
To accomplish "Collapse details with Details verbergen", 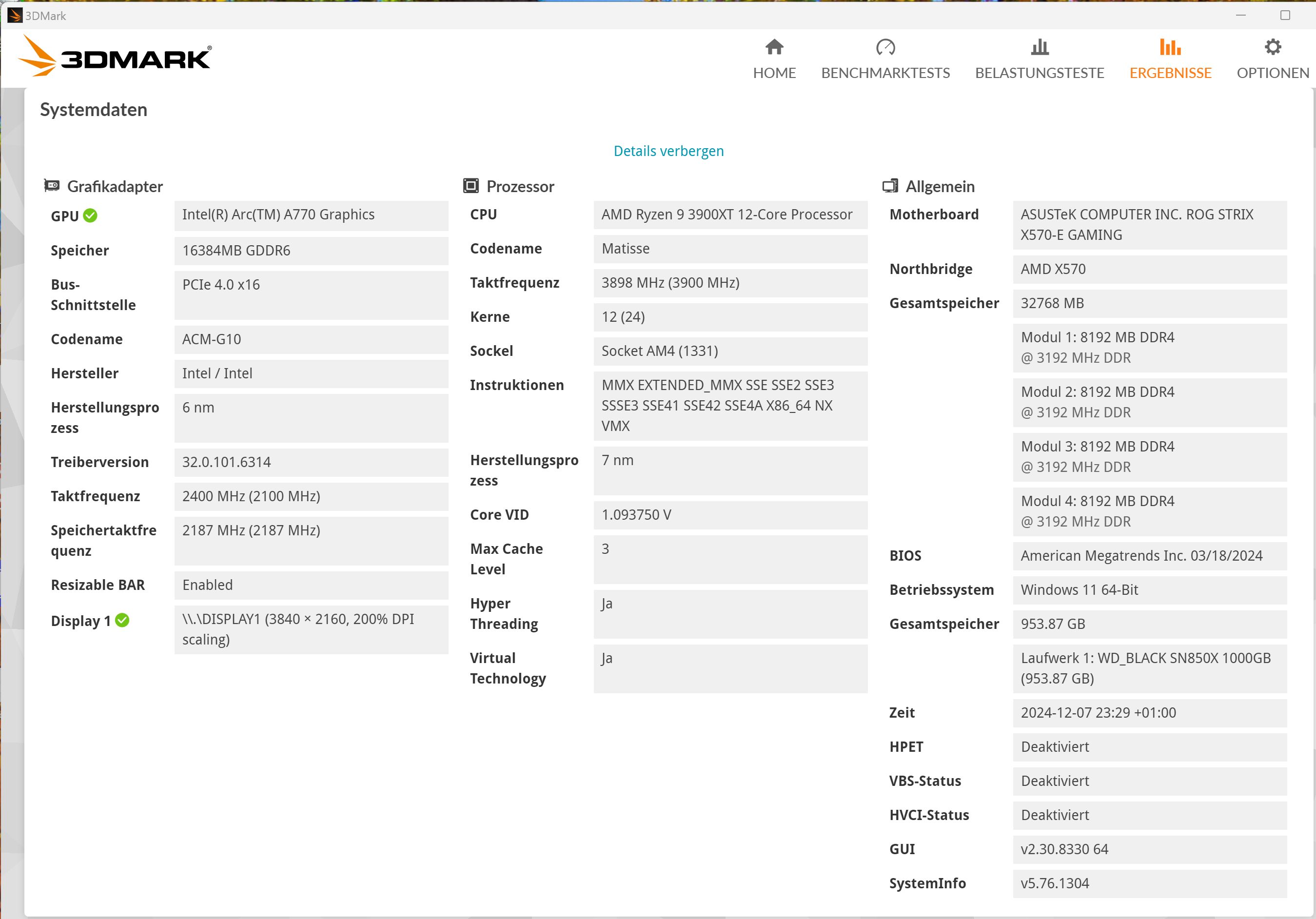I will tap(668, 151).
